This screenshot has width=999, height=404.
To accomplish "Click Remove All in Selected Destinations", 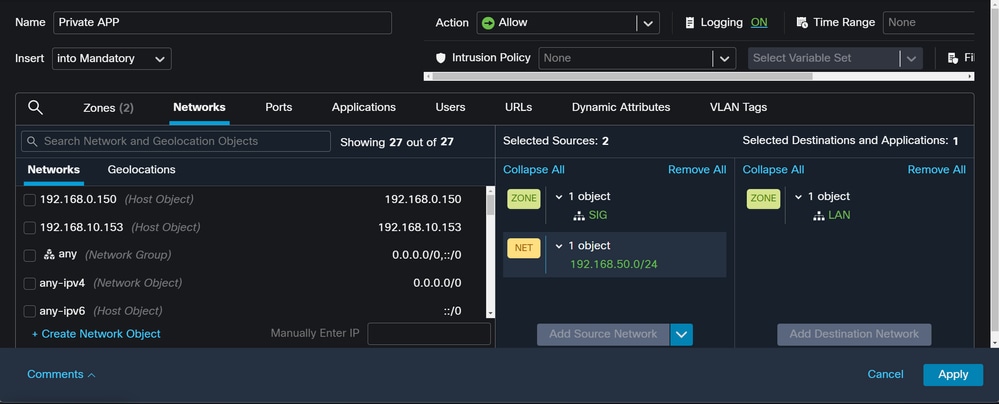I will [x=937, y=170].
